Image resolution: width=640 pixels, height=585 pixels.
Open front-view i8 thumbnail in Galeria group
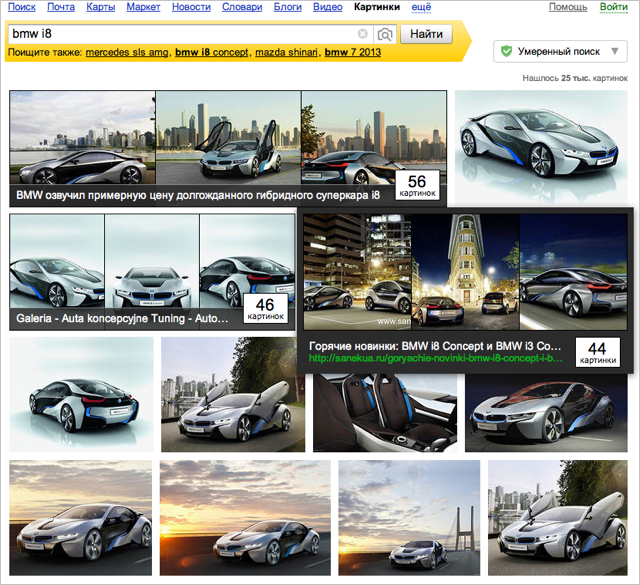click(x=152, y=261)
